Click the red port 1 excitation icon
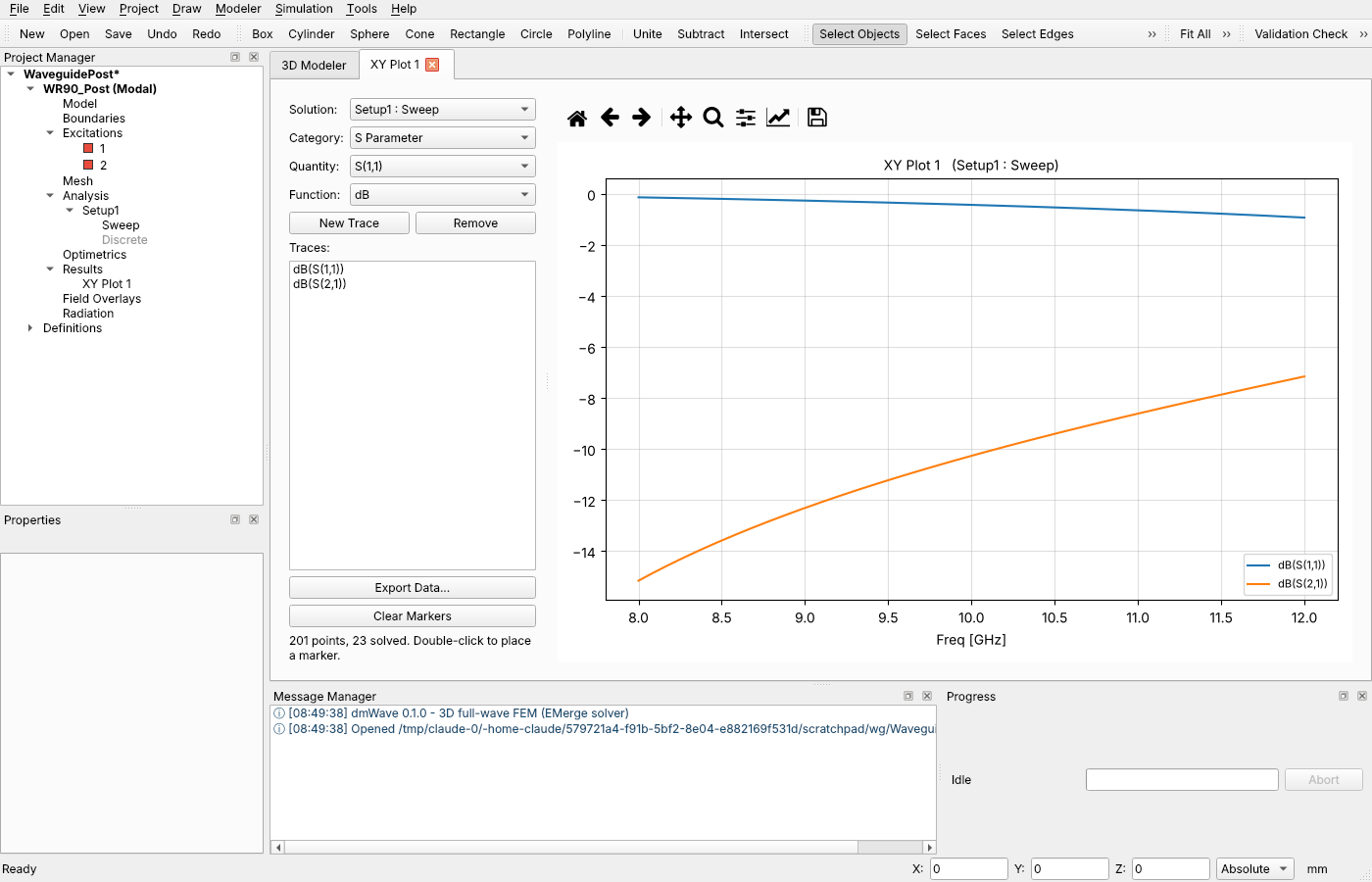The image size is (1372, 882). click(x=88, y=149)
